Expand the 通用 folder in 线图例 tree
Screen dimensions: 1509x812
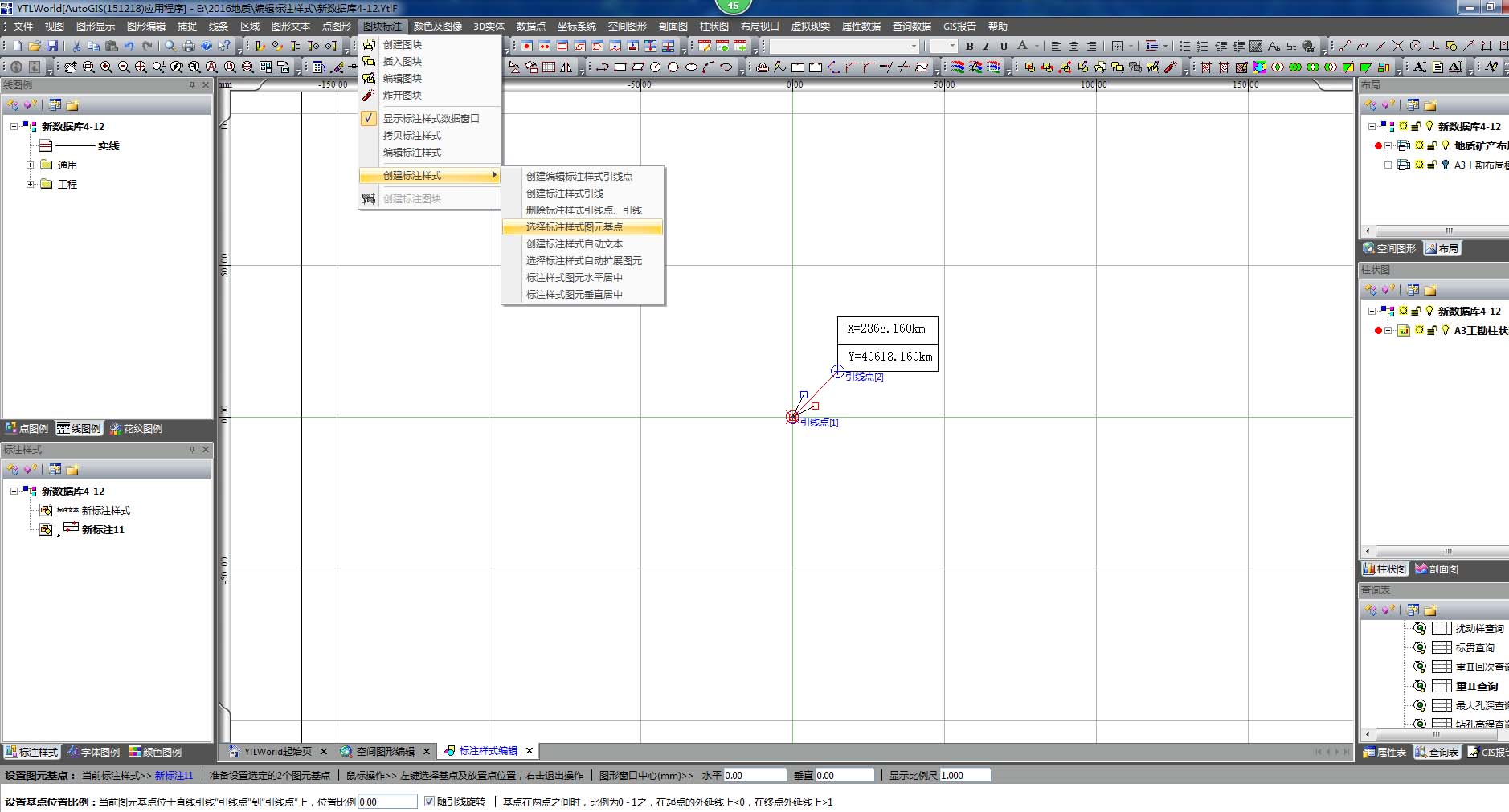click(31, 165)
